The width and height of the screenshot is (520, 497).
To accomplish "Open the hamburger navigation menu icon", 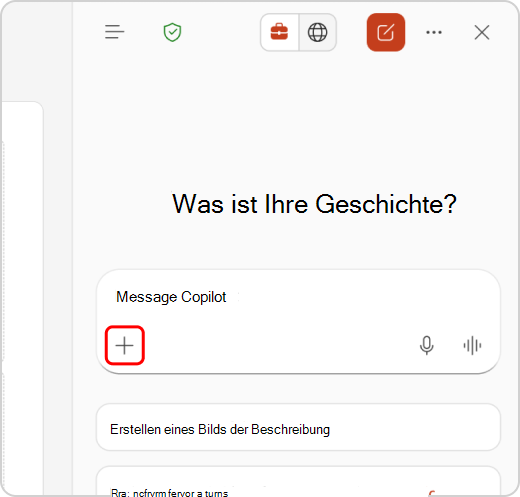I will 114,32.
